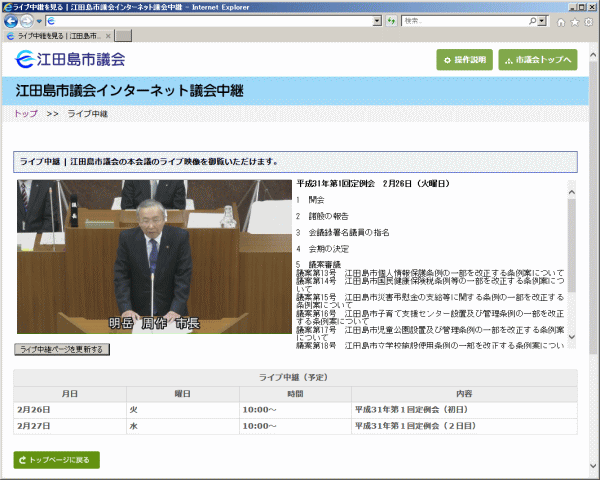The width and height of the screenshot is (600, 480).
Task: Close the Internet Explorer window
Action: (591, 7)
